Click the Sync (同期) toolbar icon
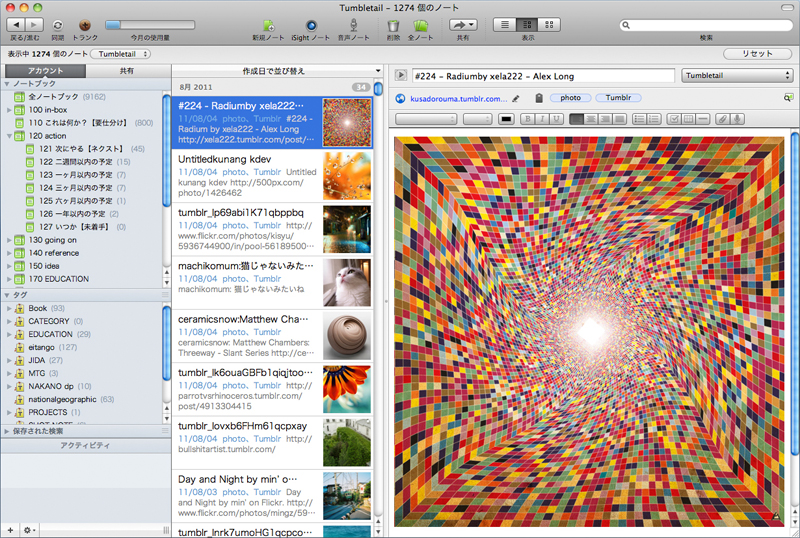This screenshot has height=538, width=800. tap(57, 24)
